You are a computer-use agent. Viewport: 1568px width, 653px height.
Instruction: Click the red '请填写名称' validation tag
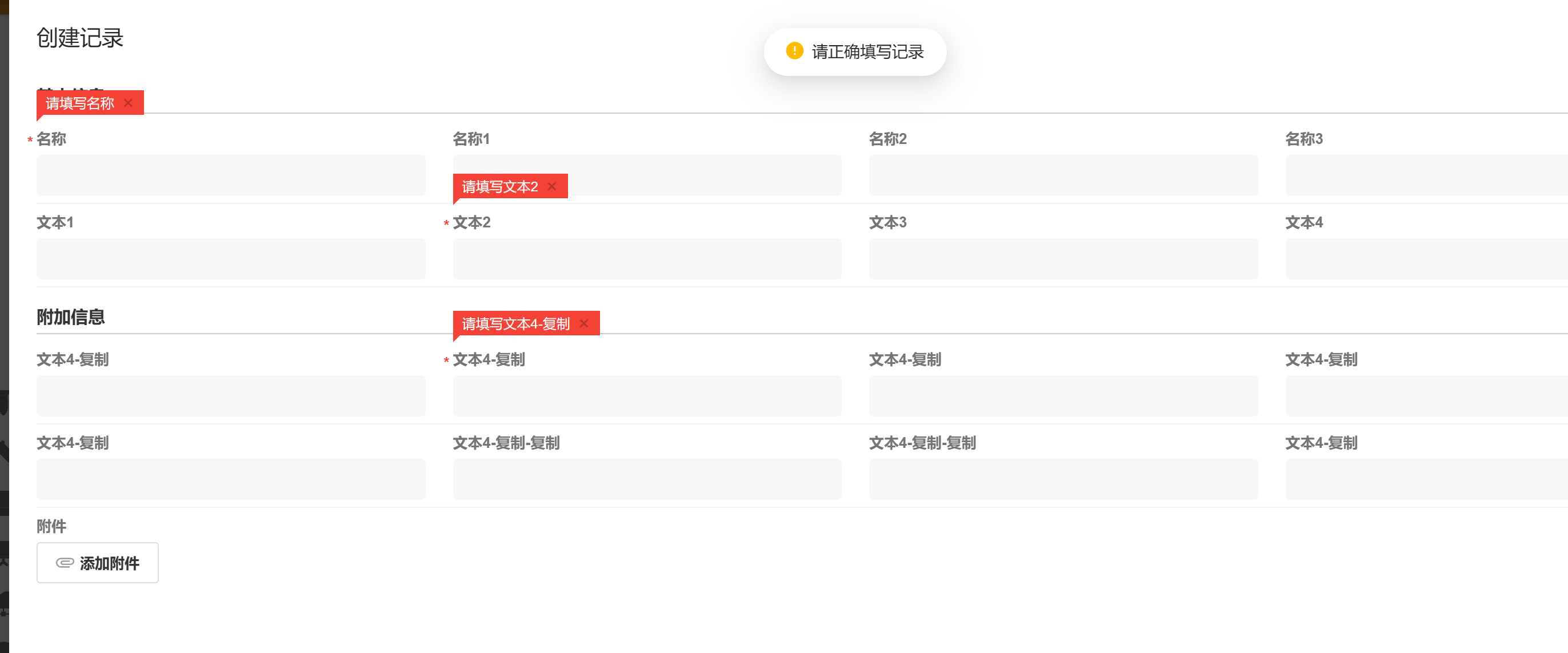(80, 103)
